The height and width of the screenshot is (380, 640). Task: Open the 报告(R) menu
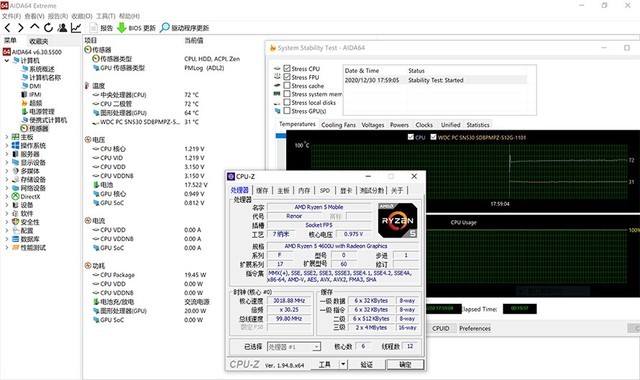[x=58, y=16]
